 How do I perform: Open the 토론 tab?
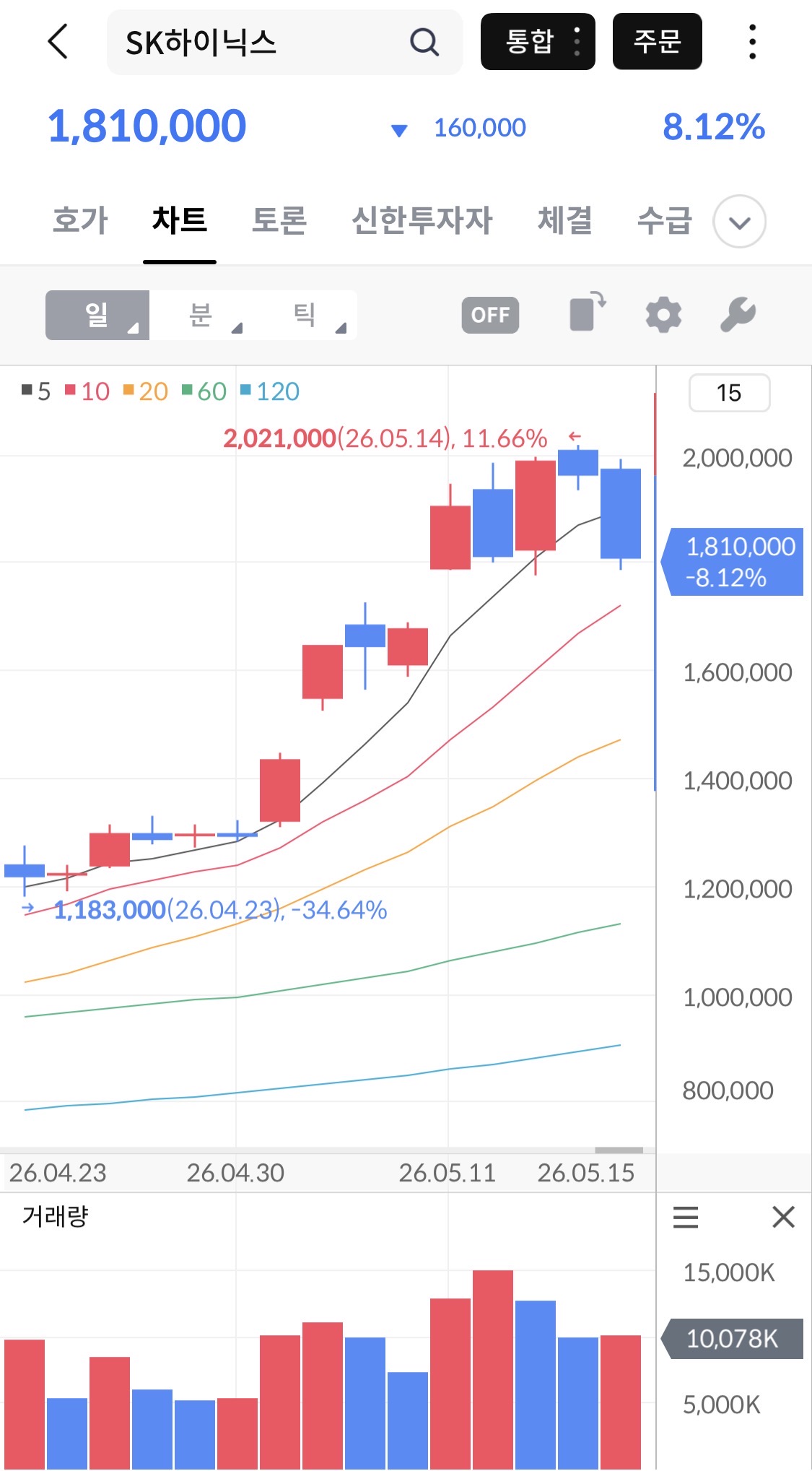(x=279, y=220)
